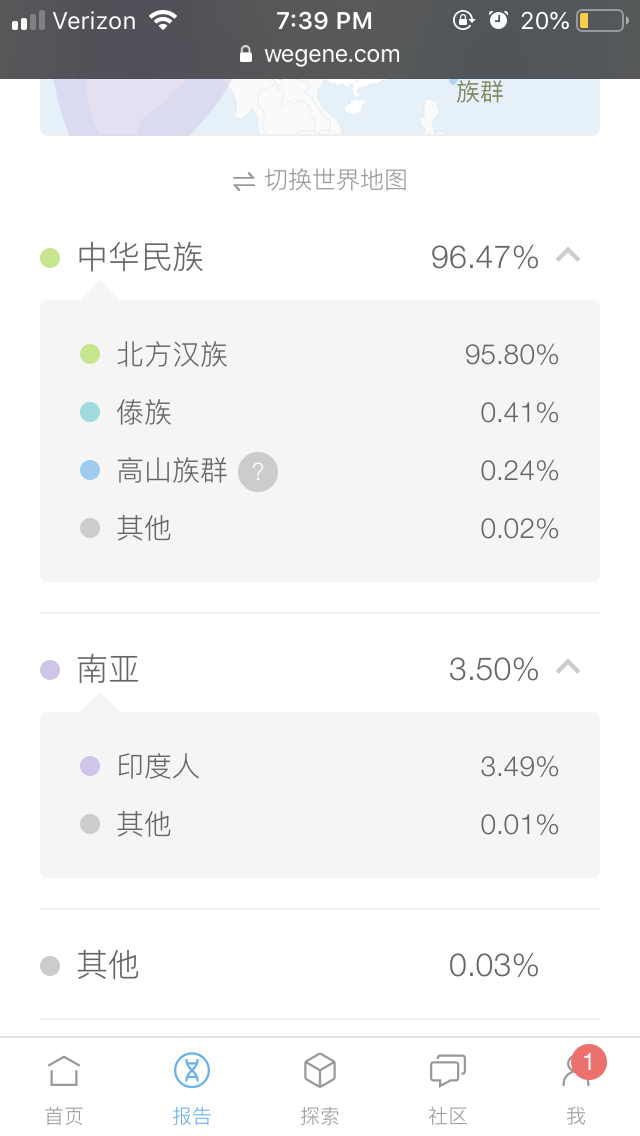Open the 首页 home icon

point(64,1071)
